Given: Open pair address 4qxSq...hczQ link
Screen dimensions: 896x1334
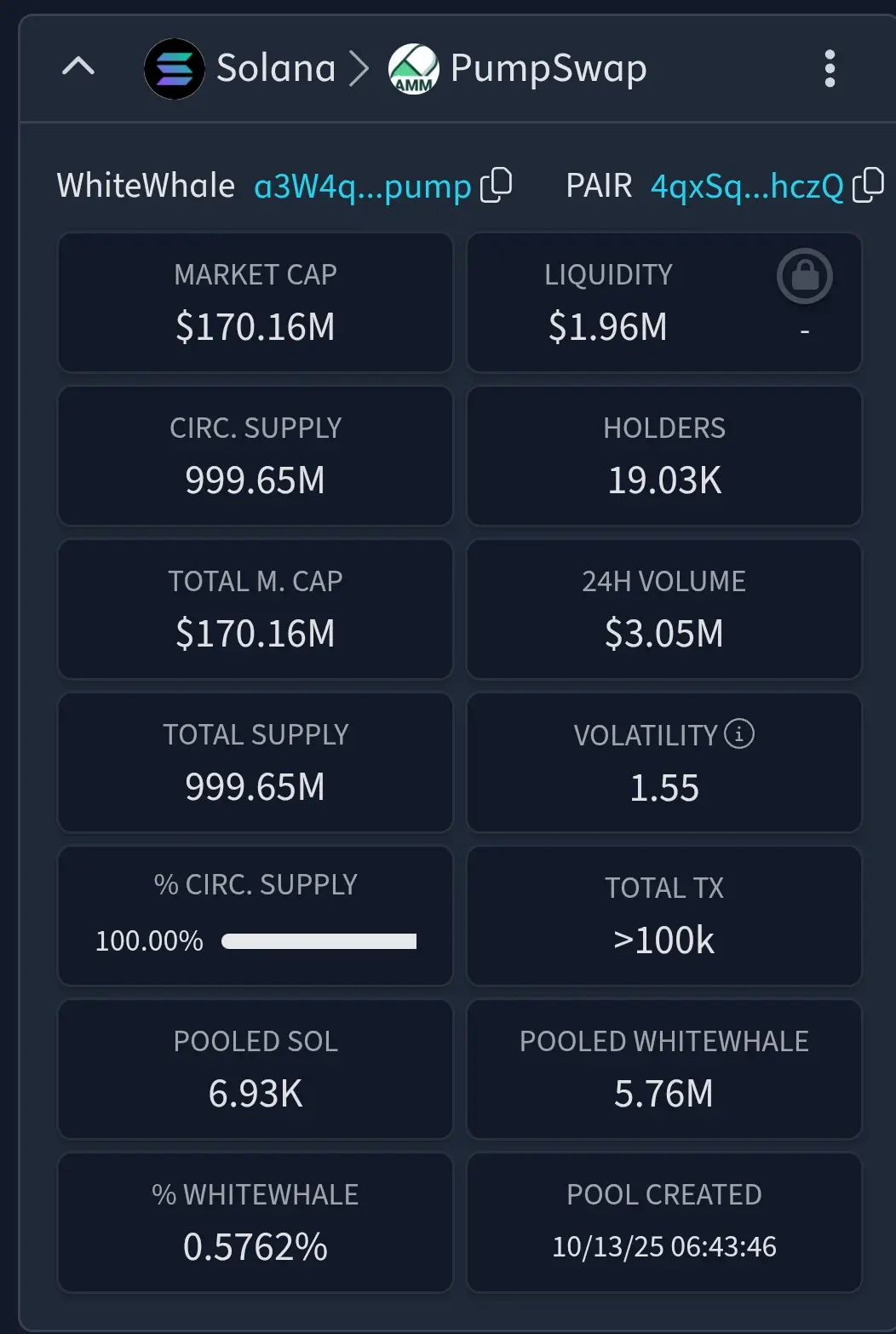Looking at the screenshot, I should pyautogui.click(x=747, y=186).
